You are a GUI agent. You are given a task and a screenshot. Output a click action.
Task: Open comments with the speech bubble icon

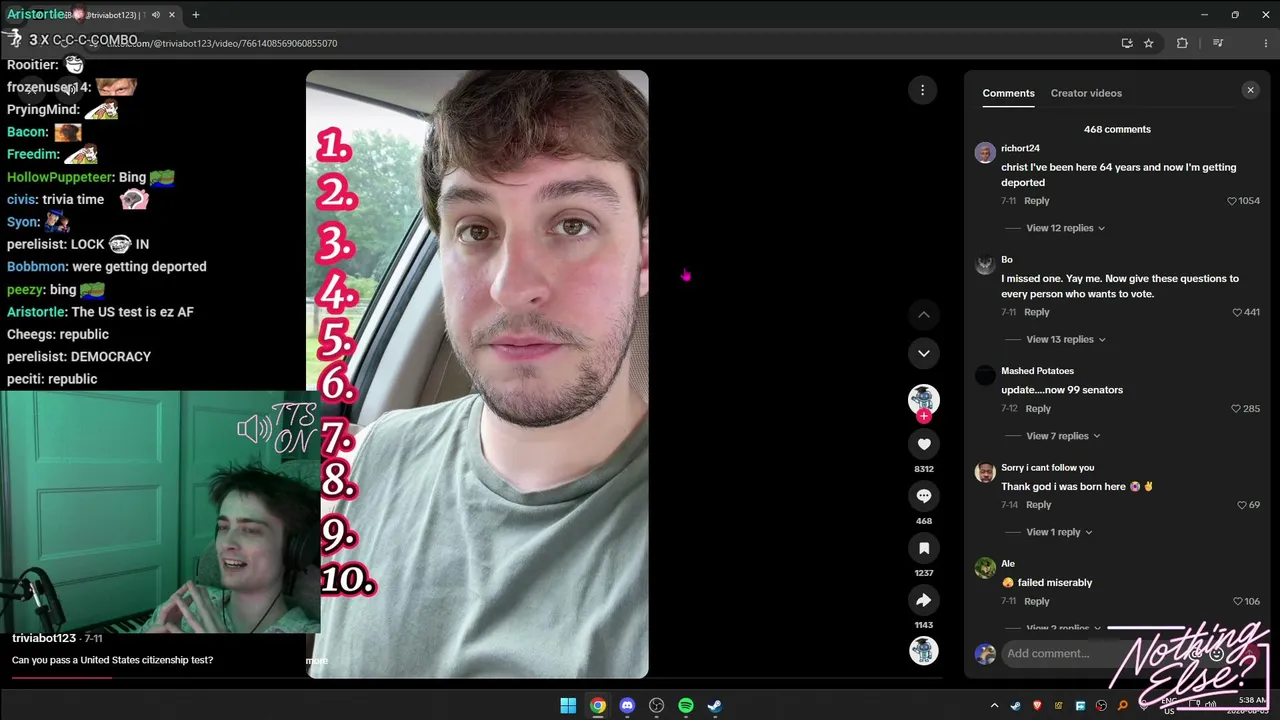(x=924, y=496)
